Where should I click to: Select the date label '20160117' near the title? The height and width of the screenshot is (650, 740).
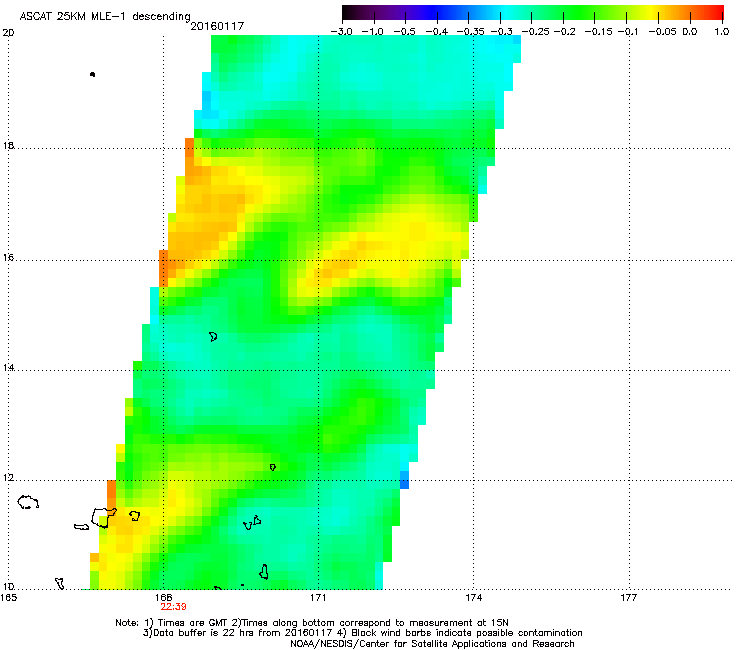pos(217,26)
